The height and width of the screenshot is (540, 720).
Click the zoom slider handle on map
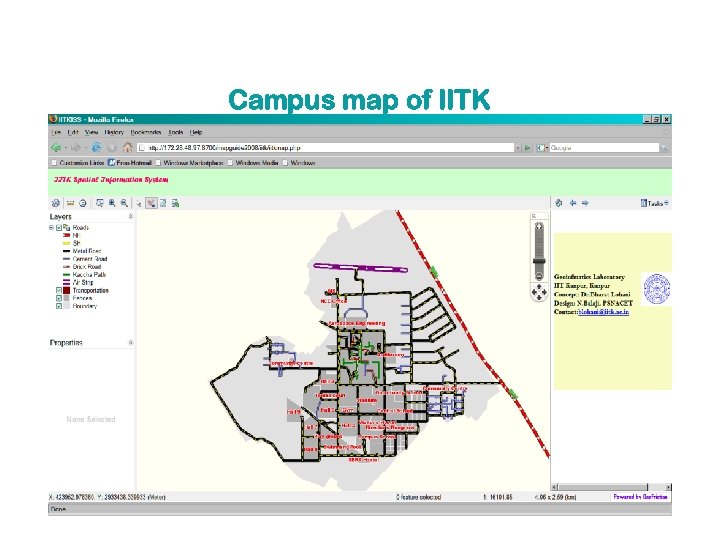coord(539,261)
